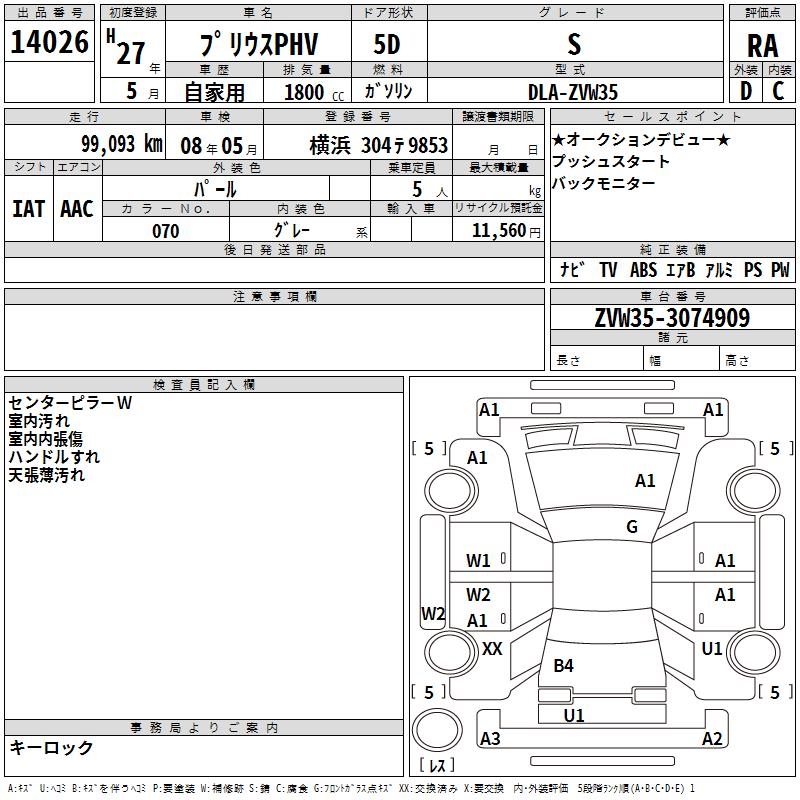
Task: Click inspector note ハンドルすれ
Action: [x=54, y=457]
